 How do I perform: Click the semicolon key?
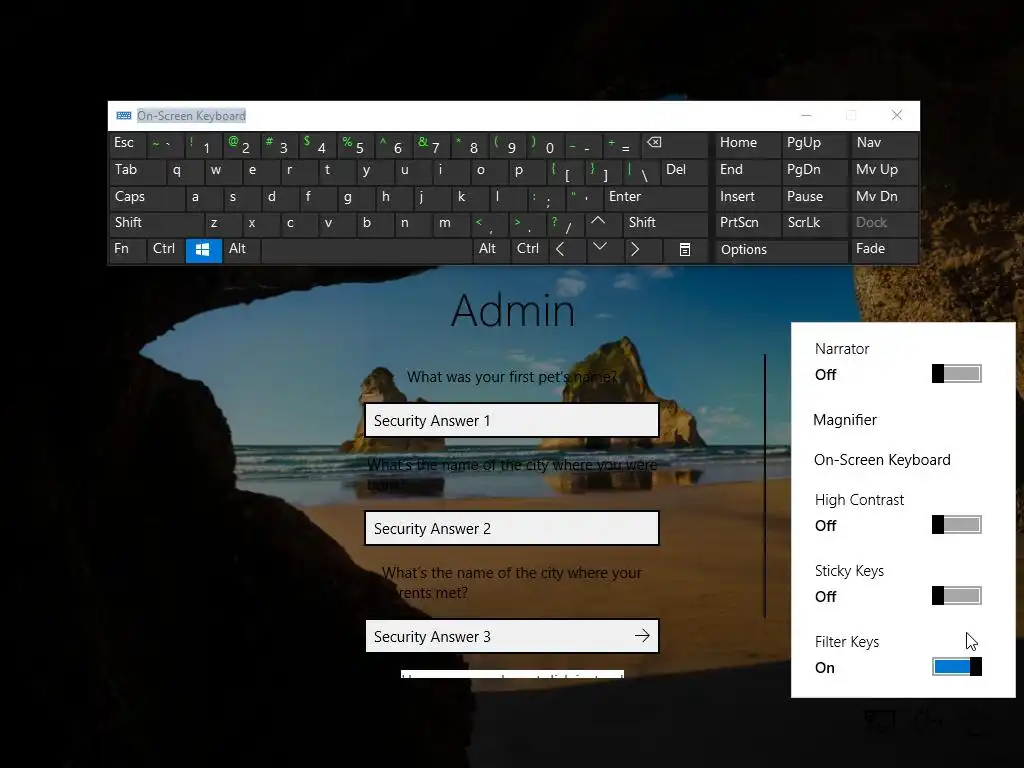pyautogui.click(x=547, y=197)
